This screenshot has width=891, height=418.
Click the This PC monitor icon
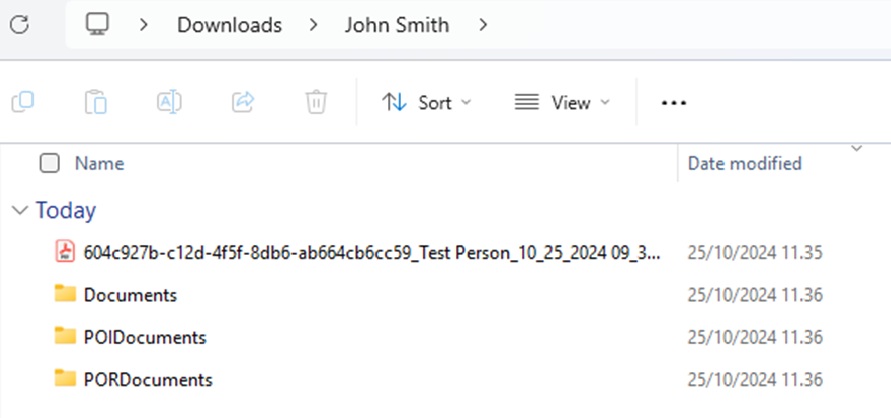pyautogui.click(x=97, y=24)
